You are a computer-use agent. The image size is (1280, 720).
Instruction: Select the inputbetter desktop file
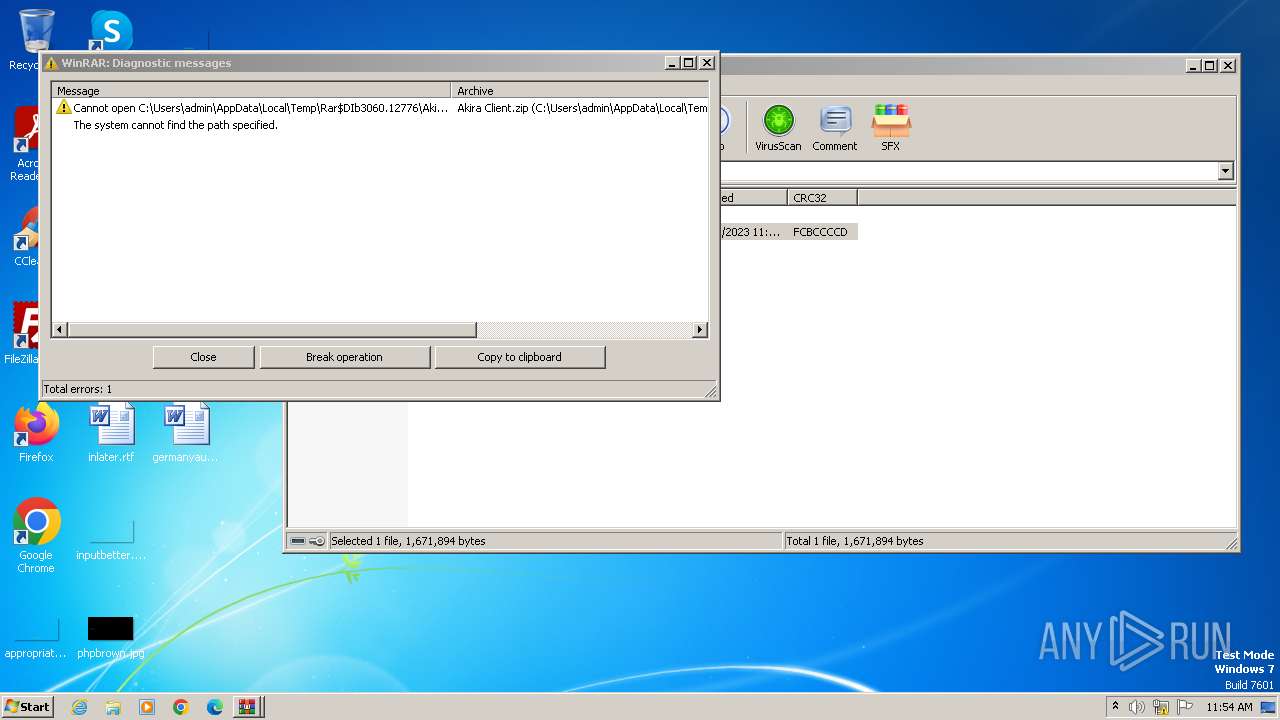coord(110,540)
